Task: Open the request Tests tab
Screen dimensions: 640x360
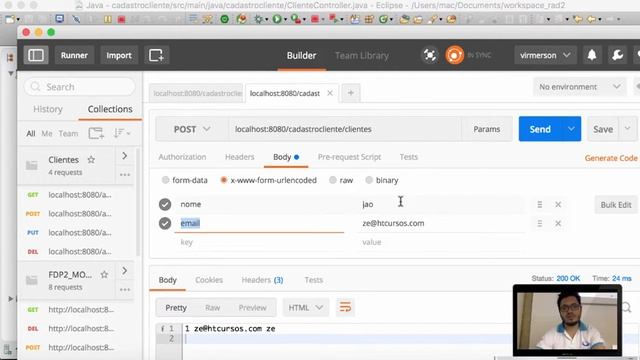Action: (409, 157)
